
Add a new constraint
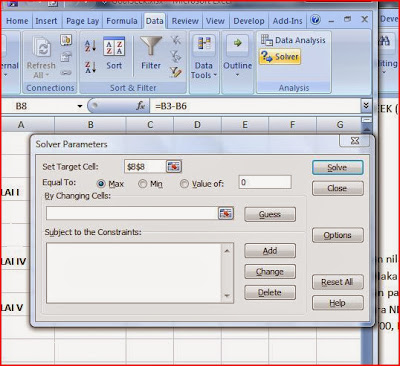(x=270, y=251)
